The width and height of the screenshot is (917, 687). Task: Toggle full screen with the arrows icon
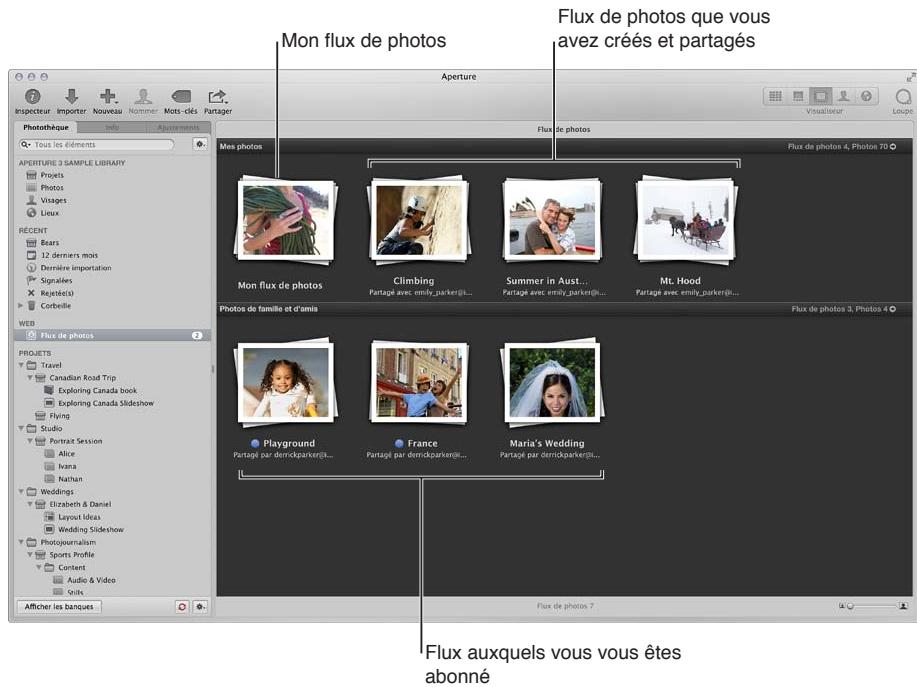pos(911,77)
